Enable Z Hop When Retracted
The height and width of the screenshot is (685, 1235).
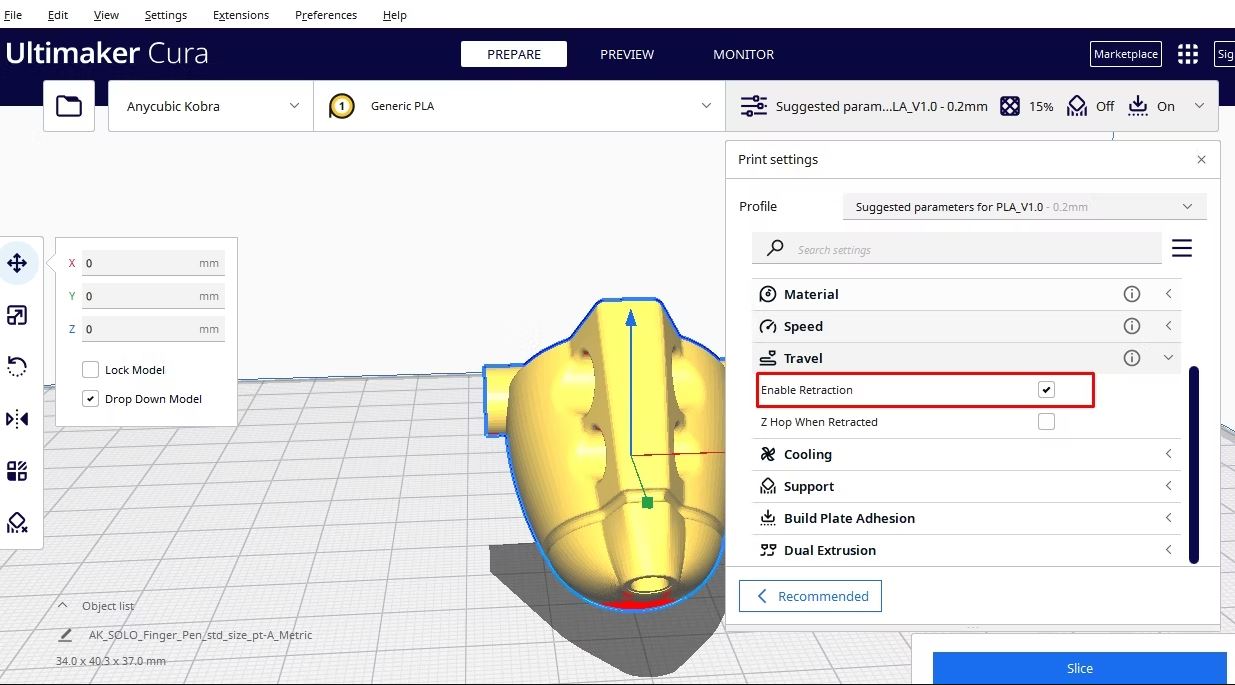pyautogui.click(x=1046, y=421)
